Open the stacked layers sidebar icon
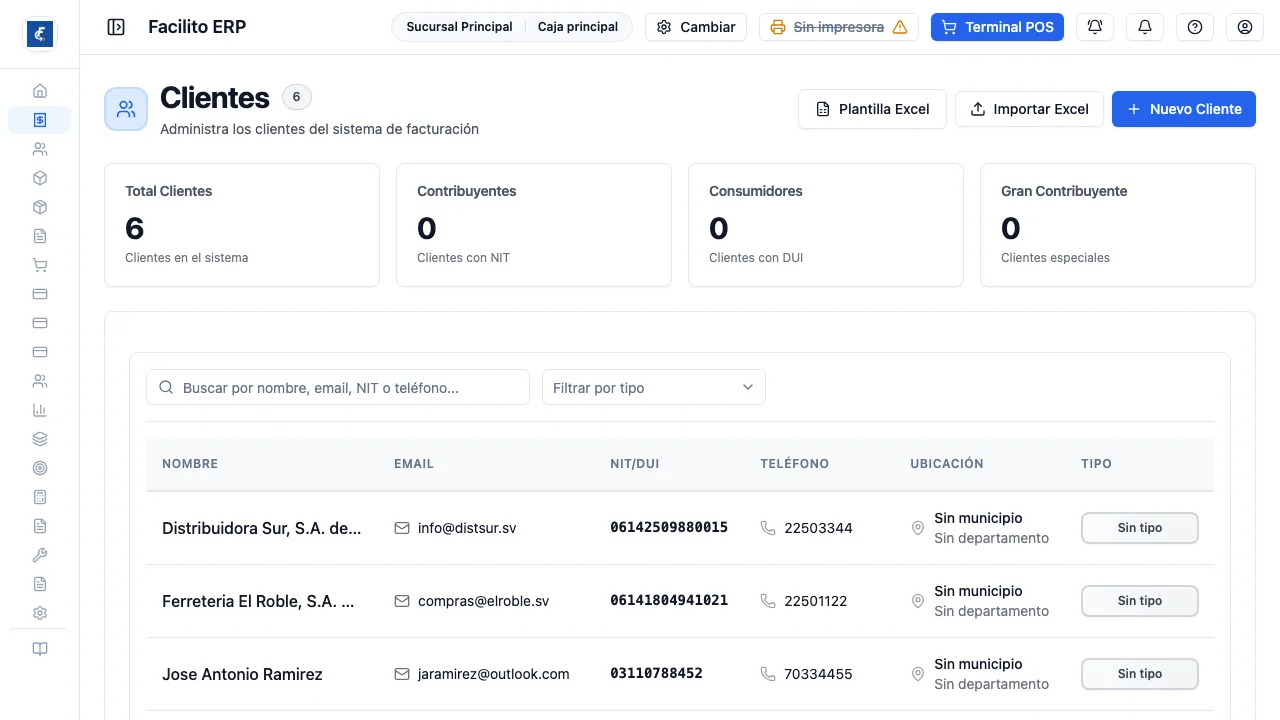The image size is (1280, 720). (x=40, y=439)
